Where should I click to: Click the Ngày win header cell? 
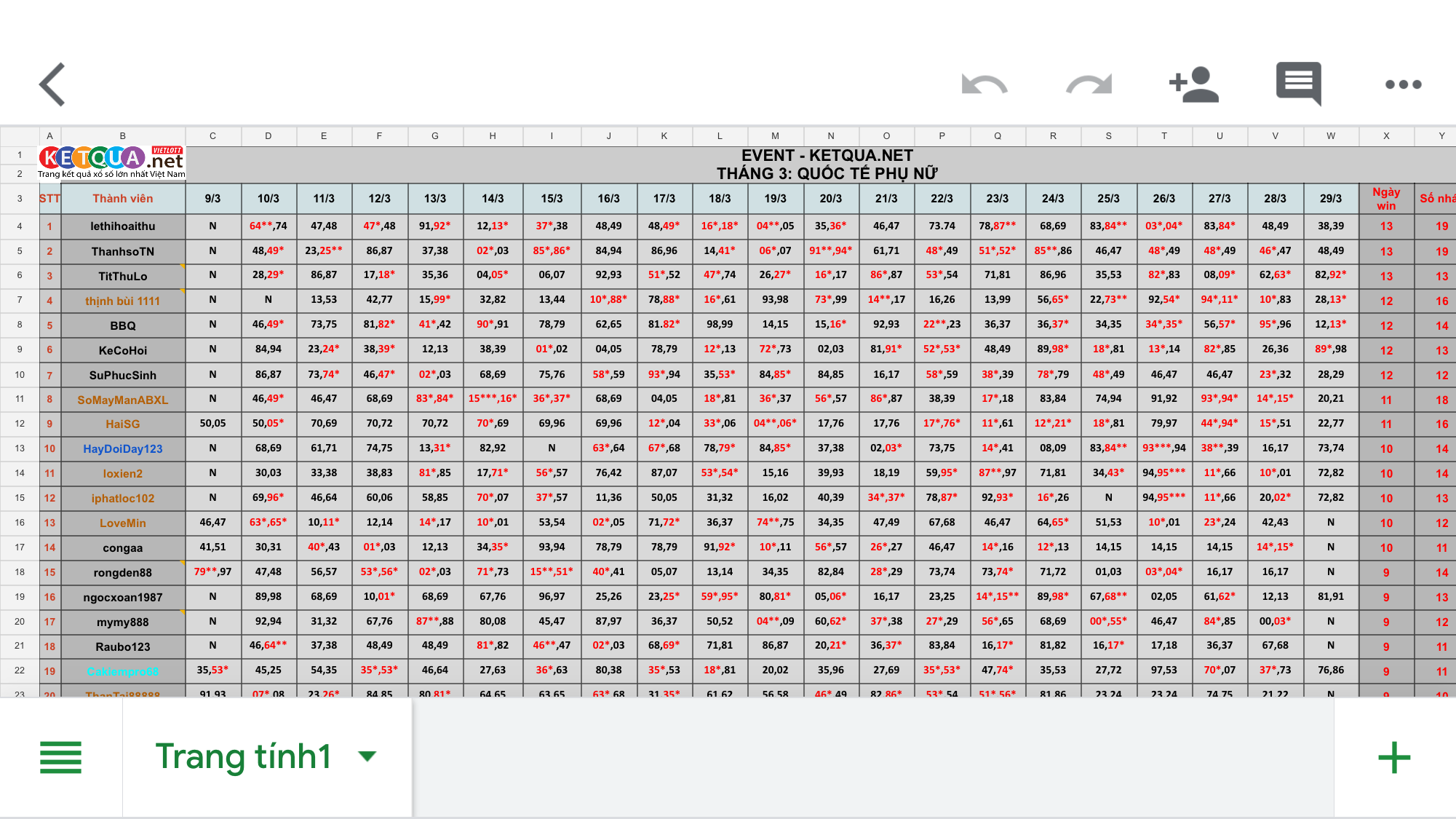[1385, 199]
